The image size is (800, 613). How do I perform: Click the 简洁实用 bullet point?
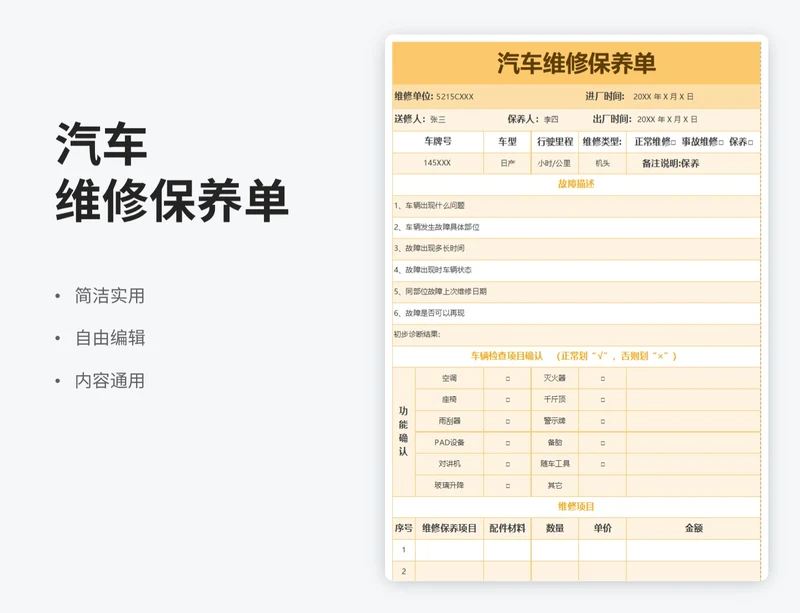tap(110, 296)
